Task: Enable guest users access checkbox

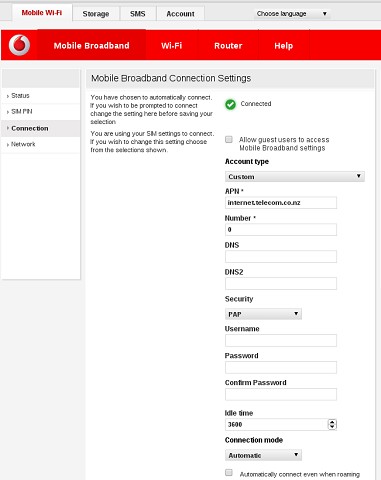Action: click(x=229, y=139)
